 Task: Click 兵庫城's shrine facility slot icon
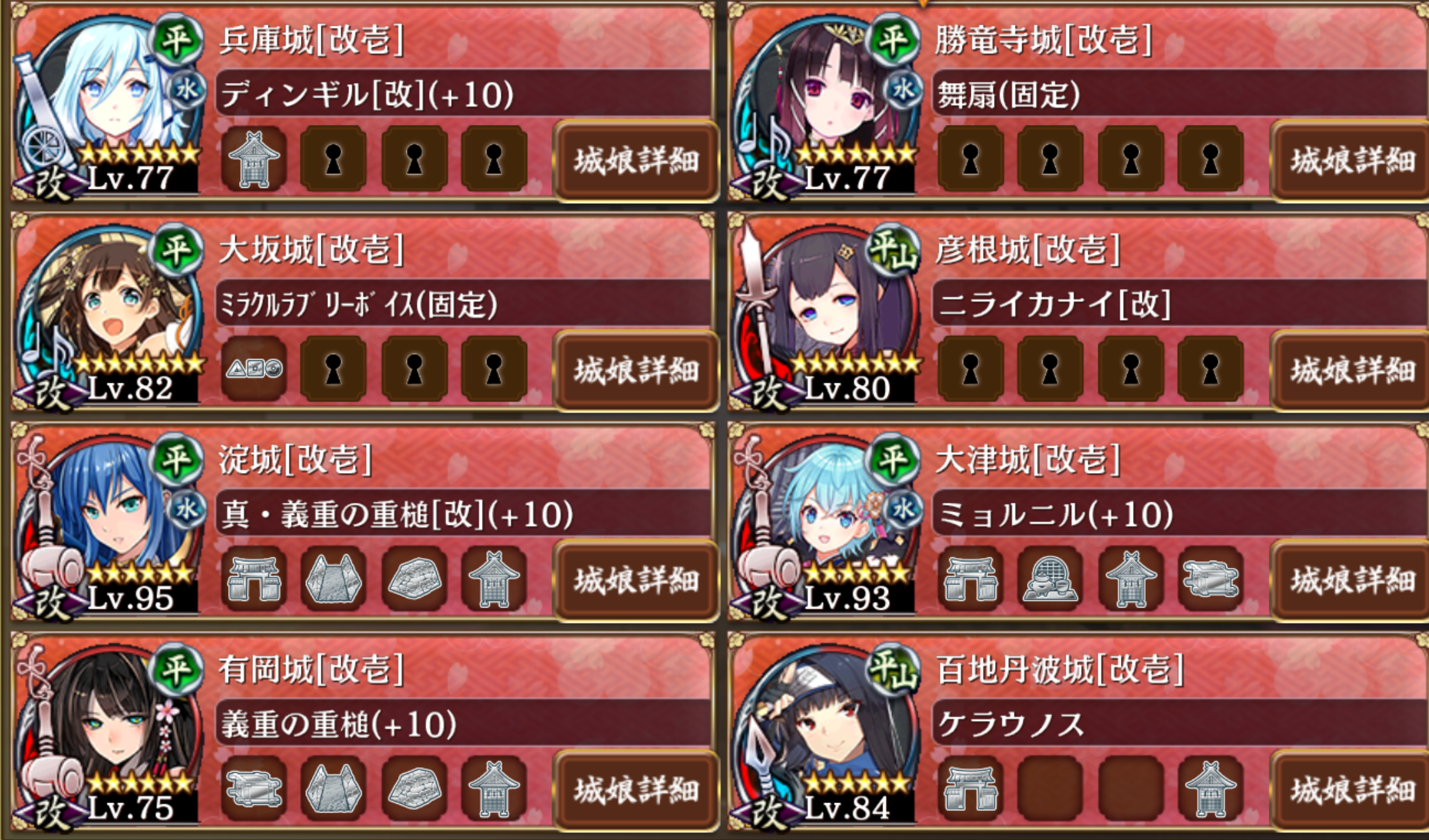pyautogui.click(x=253, y=159)
